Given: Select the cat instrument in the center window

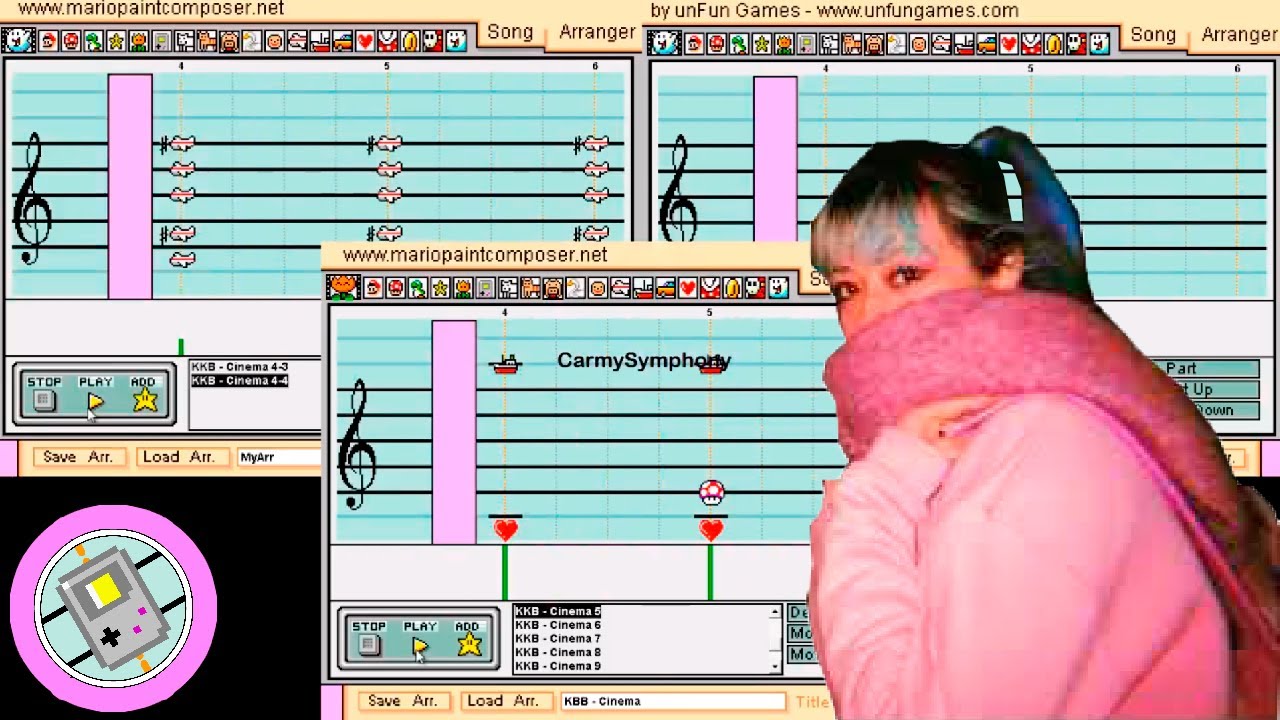Looking at the screenshot, I should click(x=530, y=288).
